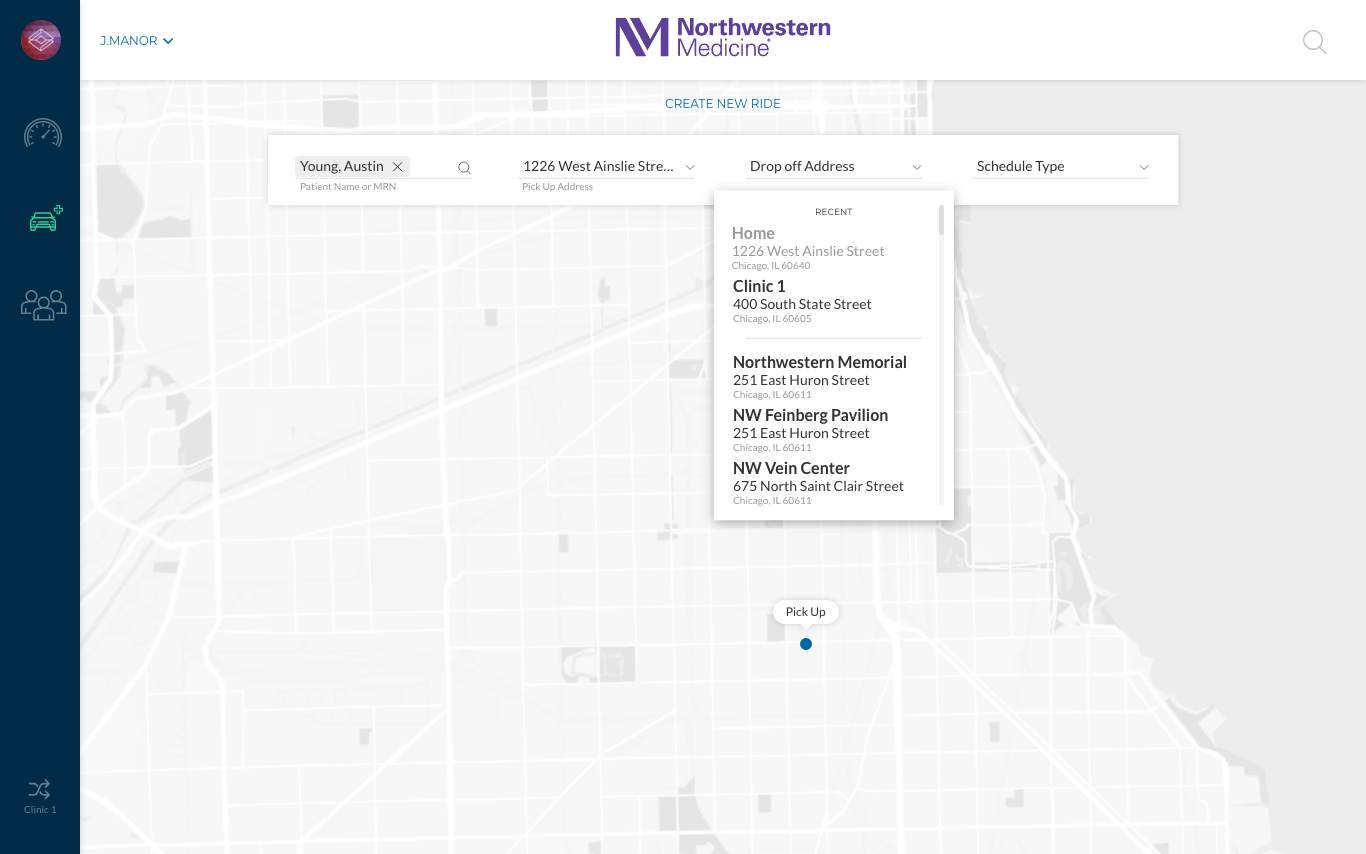1366x854 pixels.
Task: Select Clinic 1 from recent addresses
Action: [x=802, y=301]
